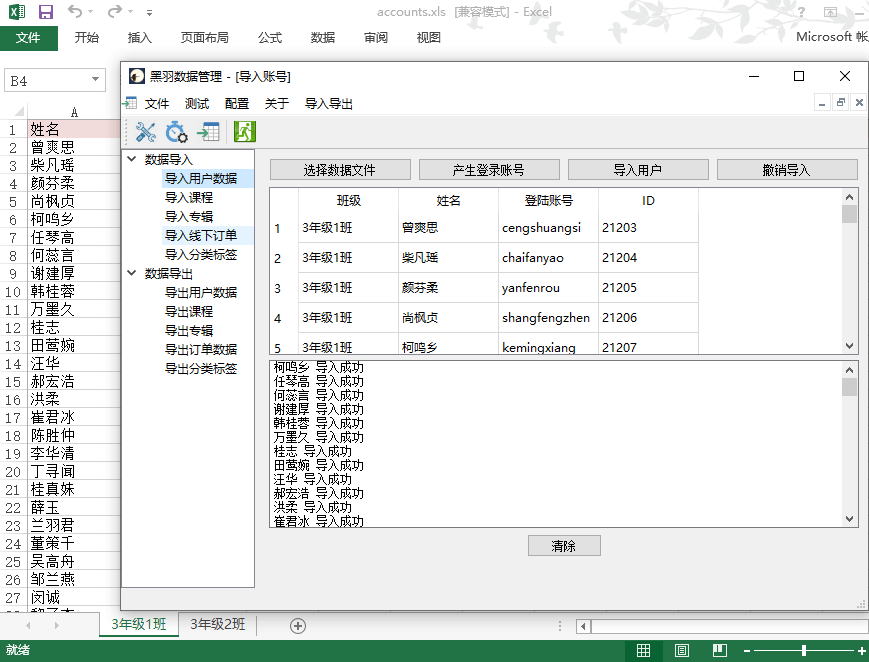Viewport: 869px width, 662px height.
Task: Select 导入线下订单 in the tree
Action: click(201, 236)
